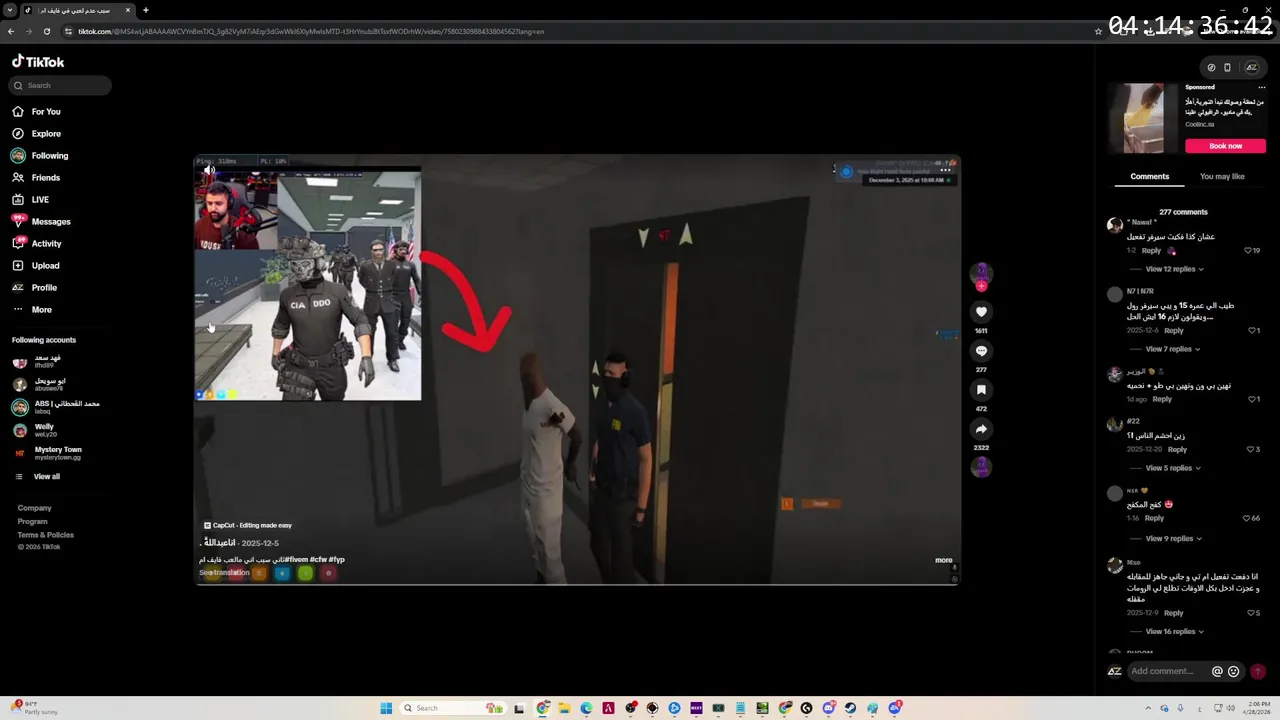This screenshot has width=1280, height=720.
Task: Seek along the video progress bar
Action: point(577,584)
